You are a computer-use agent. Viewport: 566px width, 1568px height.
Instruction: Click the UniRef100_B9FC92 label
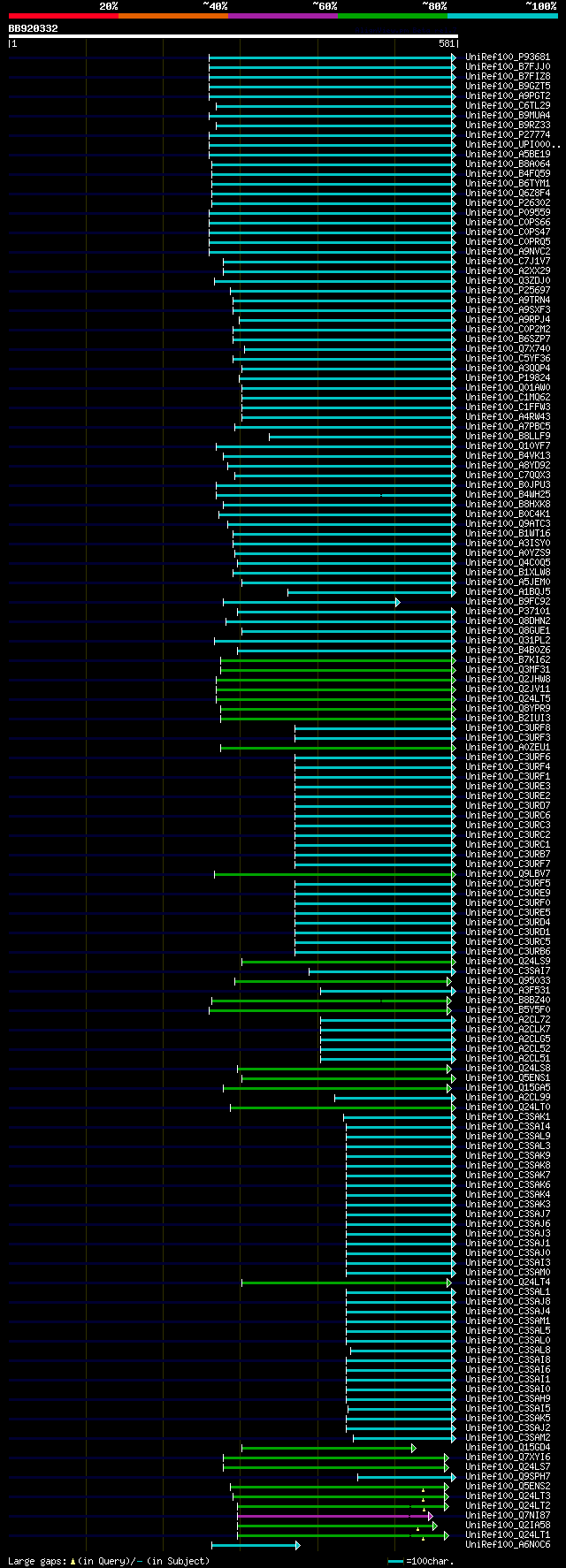point(508,602)
